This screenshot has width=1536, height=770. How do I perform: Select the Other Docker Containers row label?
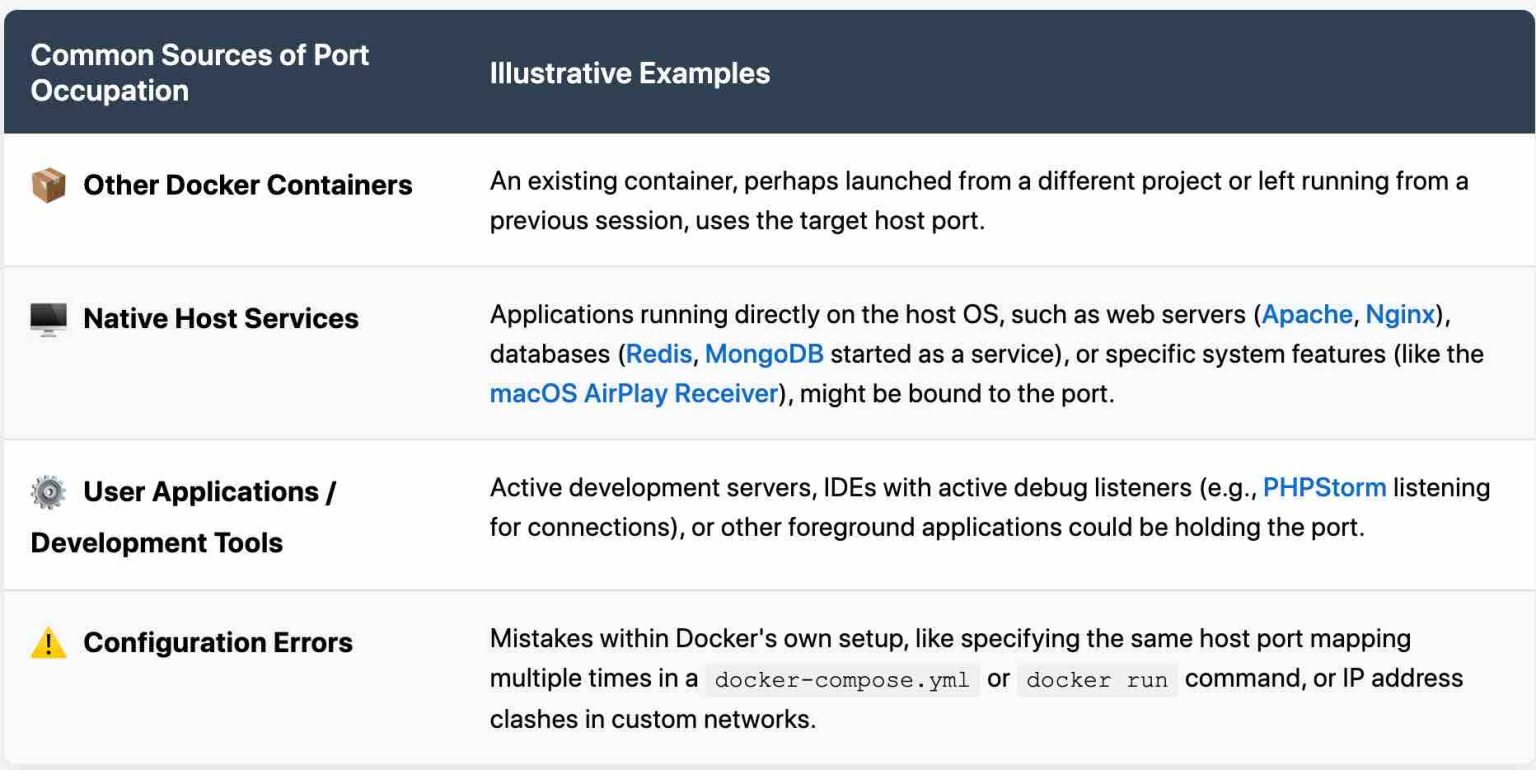pos(246,184)
